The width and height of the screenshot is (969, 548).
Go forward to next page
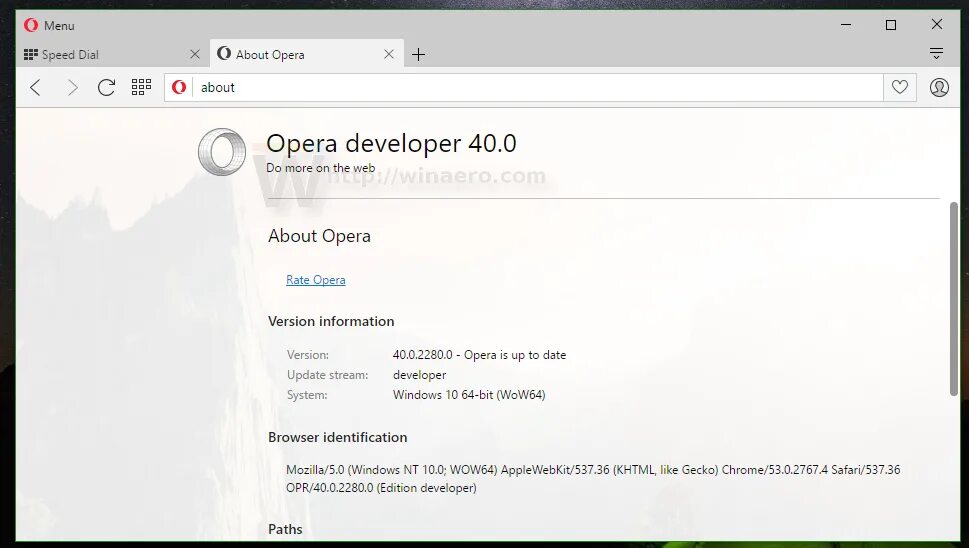point(72,88)
